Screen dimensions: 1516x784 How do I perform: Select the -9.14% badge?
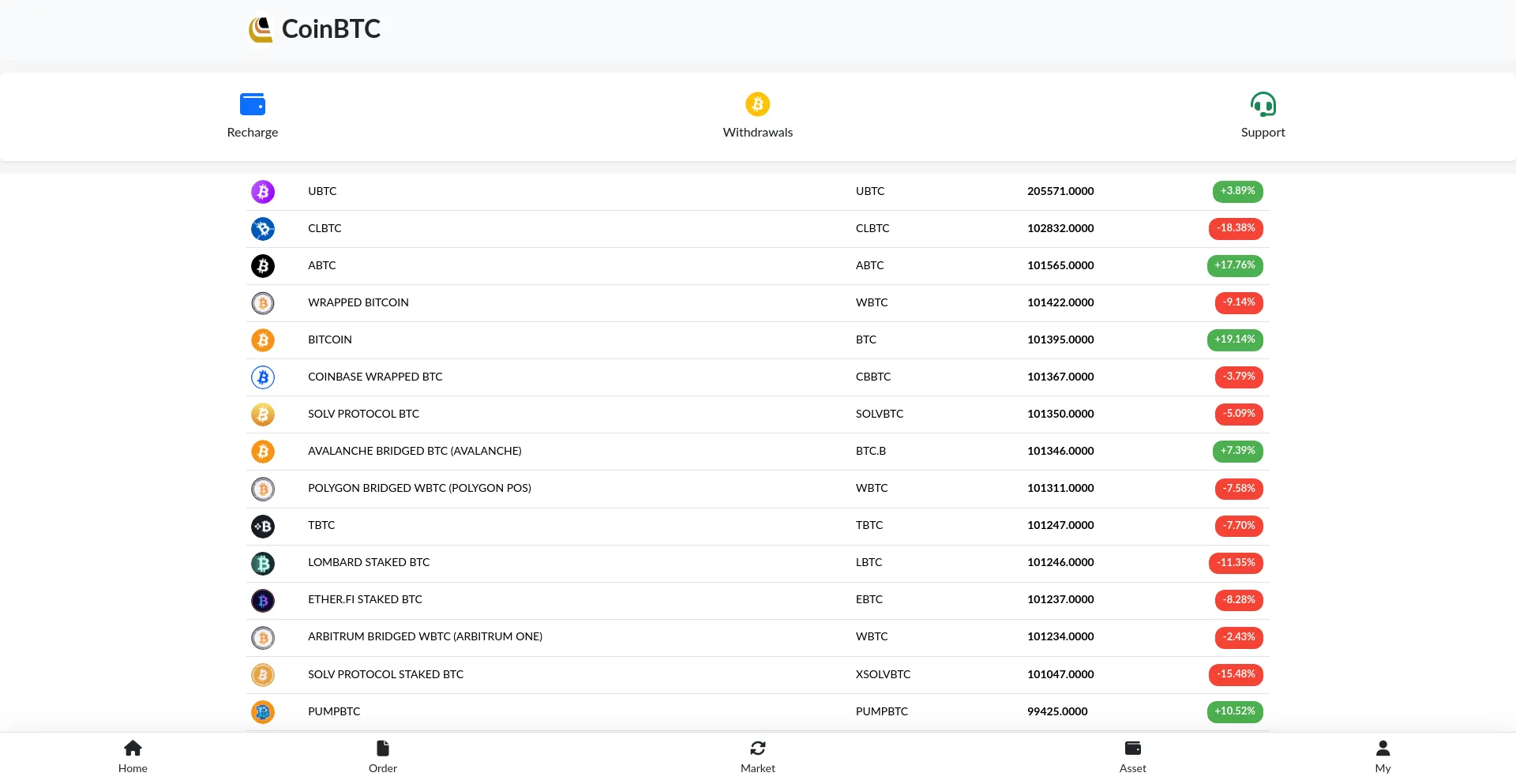tap(1239, 302)
